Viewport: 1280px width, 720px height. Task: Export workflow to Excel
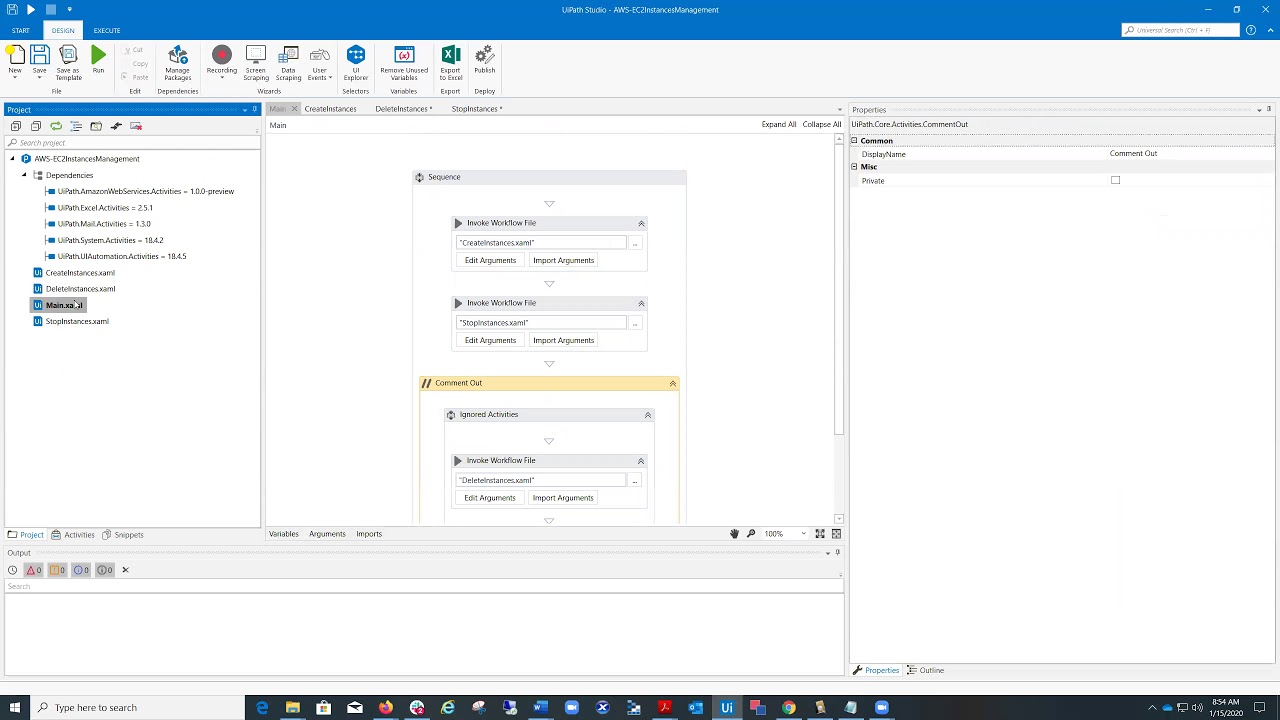click(450, 62)
